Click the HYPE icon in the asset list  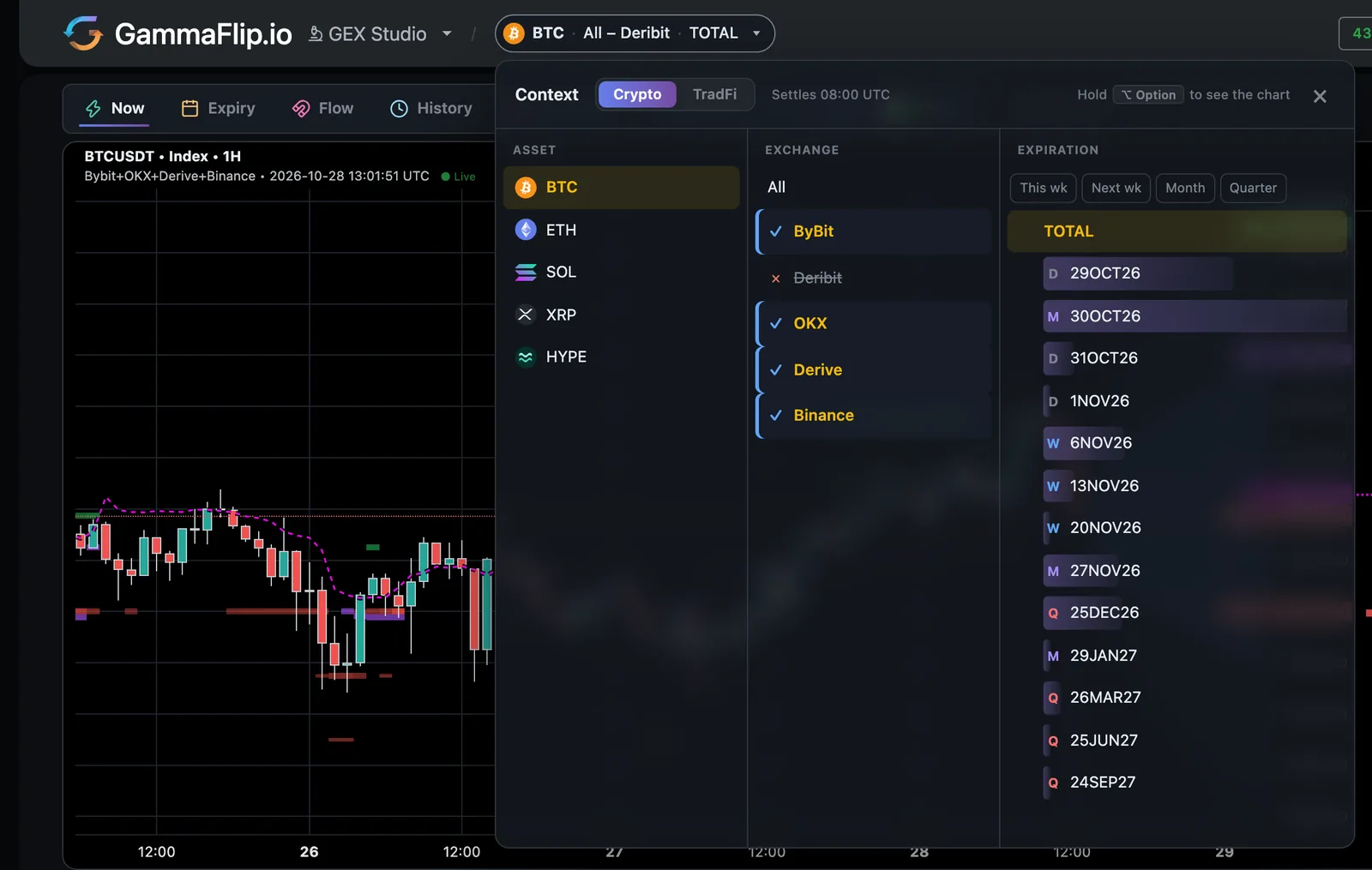526,357
